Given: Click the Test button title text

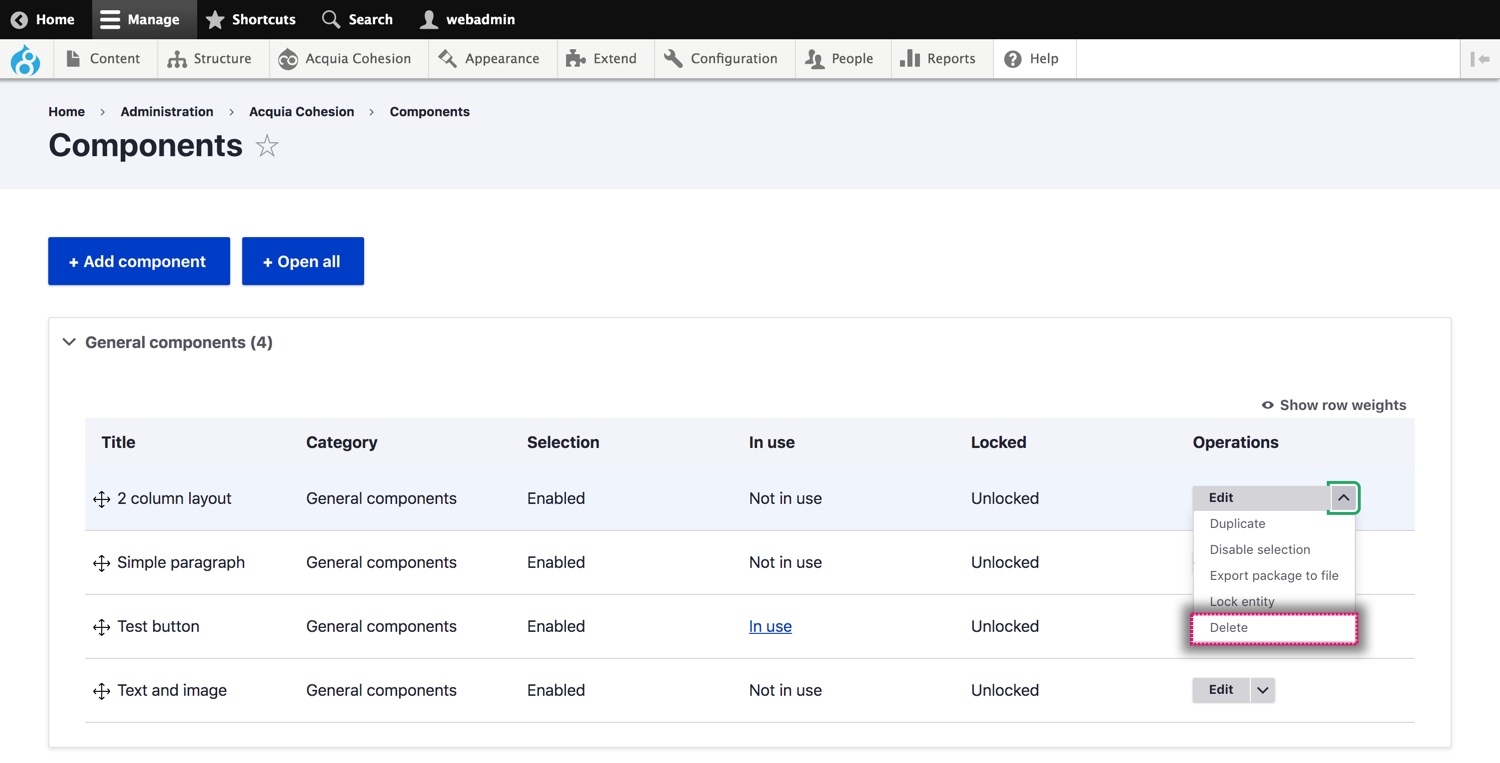Looking at the screenshot, I should tap(158, 627).
